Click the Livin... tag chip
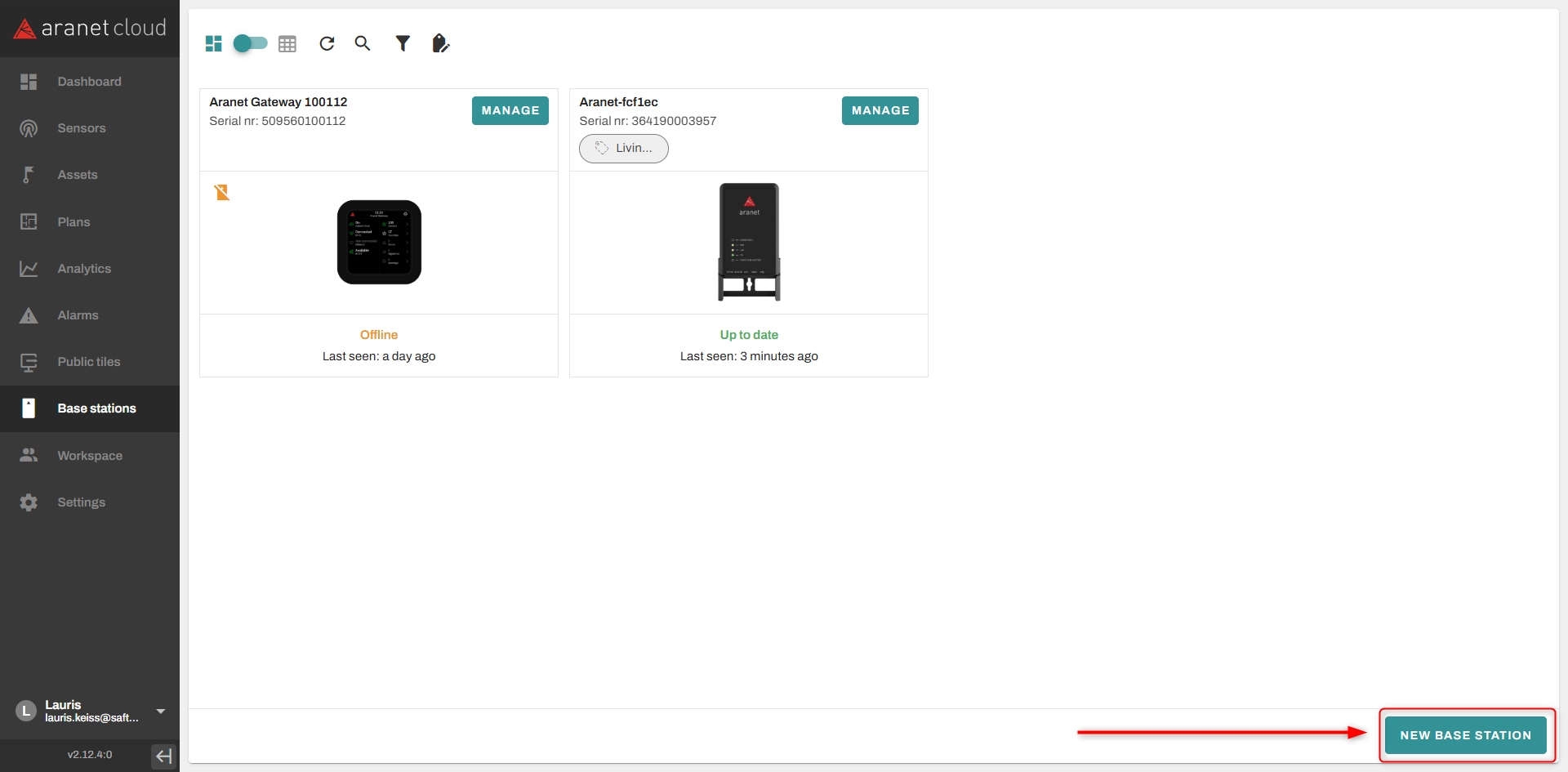Image resolution: width=1568 pixels, height=772 pixels. 624,148
